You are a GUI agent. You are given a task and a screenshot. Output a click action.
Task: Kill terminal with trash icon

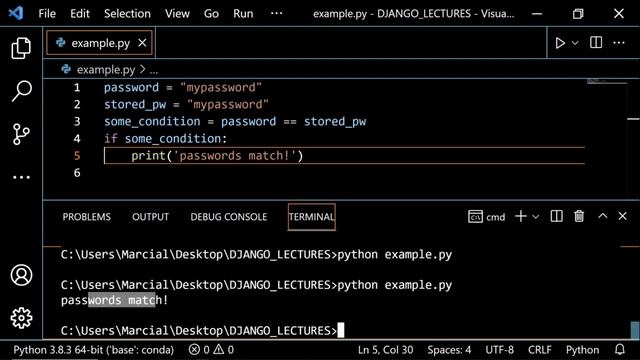coord(579,216)
